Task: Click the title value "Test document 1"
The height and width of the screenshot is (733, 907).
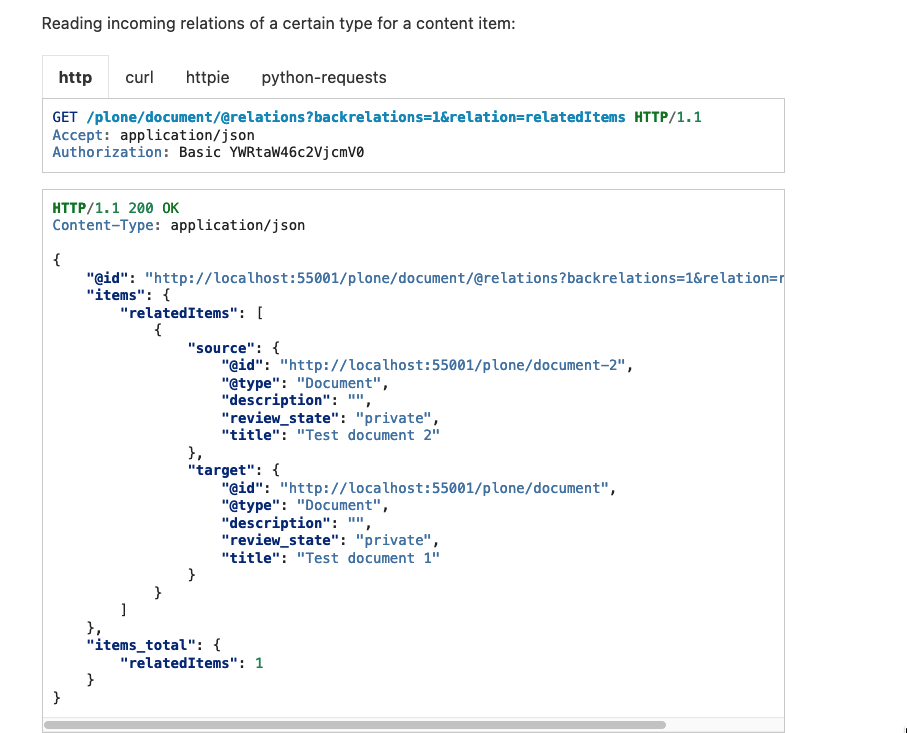Action: coord(368,558)
